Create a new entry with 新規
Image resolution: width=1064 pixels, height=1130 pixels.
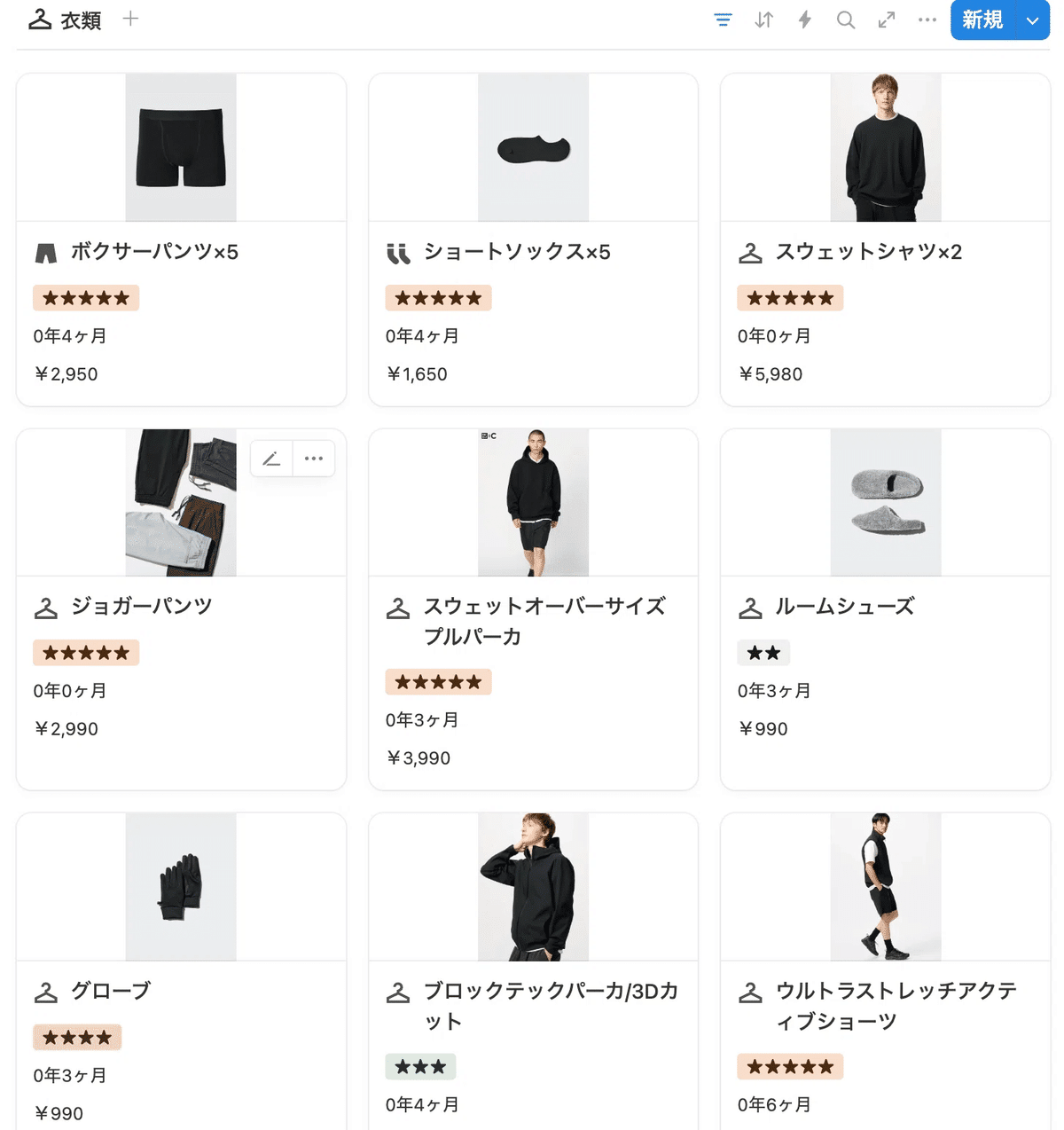coord(982,20)
